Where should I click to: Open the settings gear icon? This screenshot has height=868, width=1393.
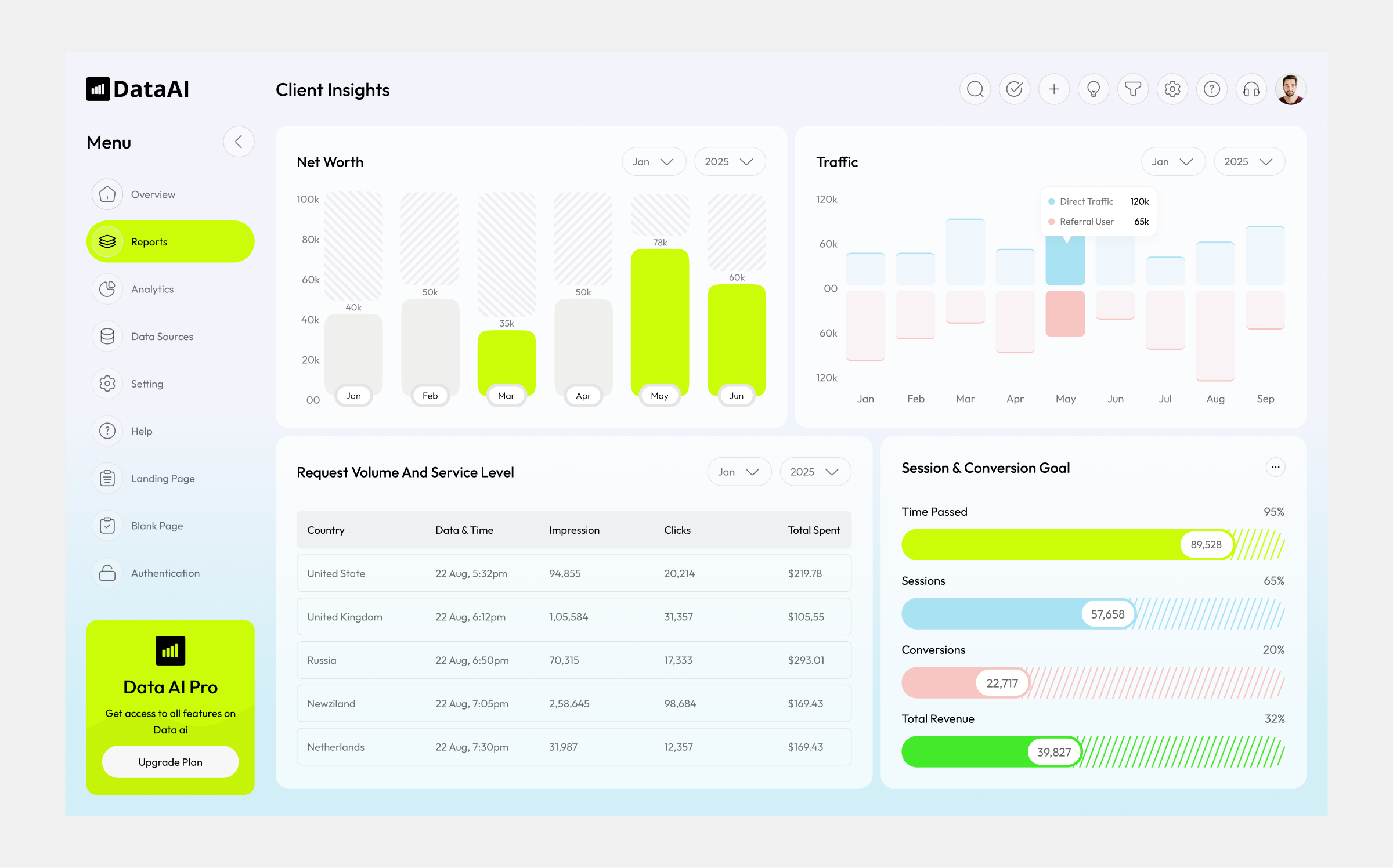[1172, 89]
